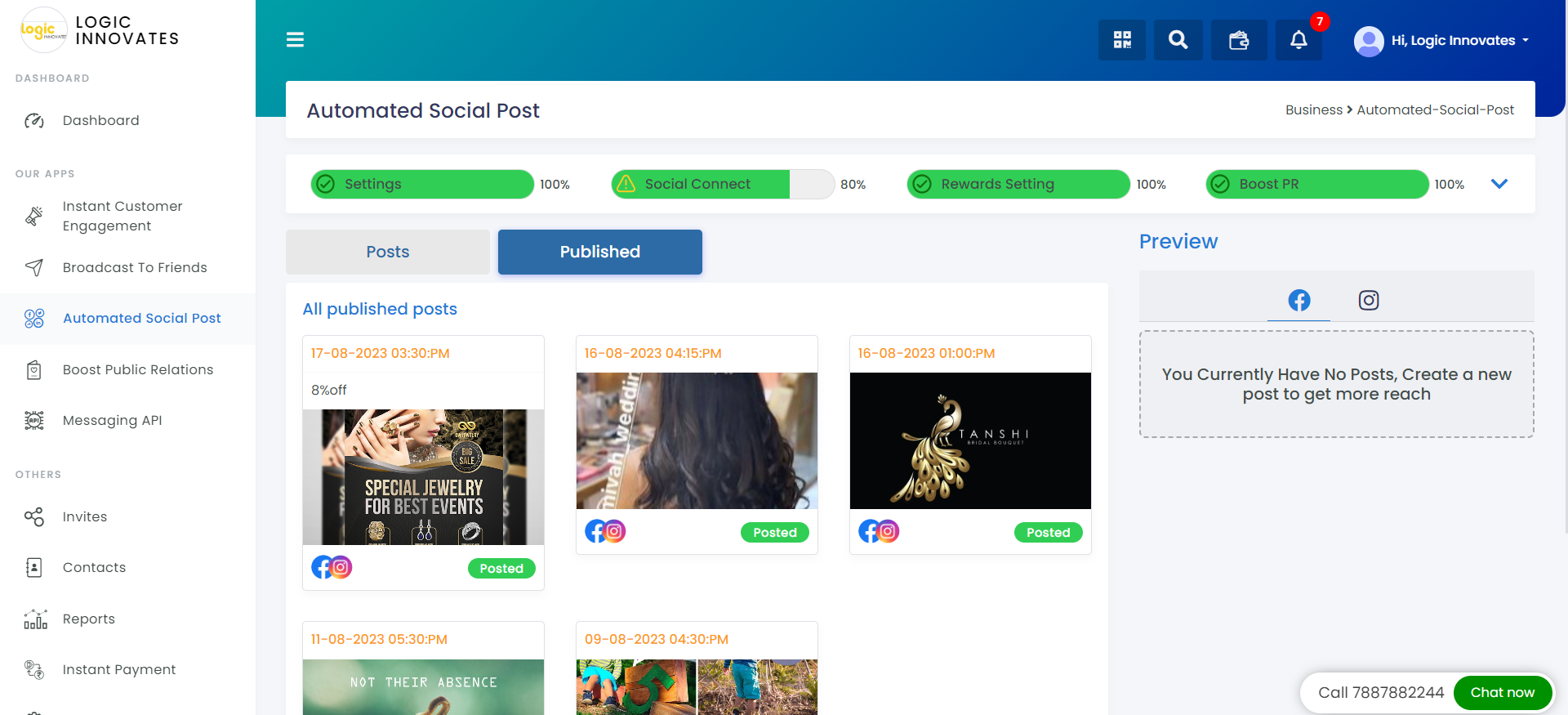This screenshot has width=1568, height=715.
Task: Expand the setup progress chevron
Action: pos(1499,184)
